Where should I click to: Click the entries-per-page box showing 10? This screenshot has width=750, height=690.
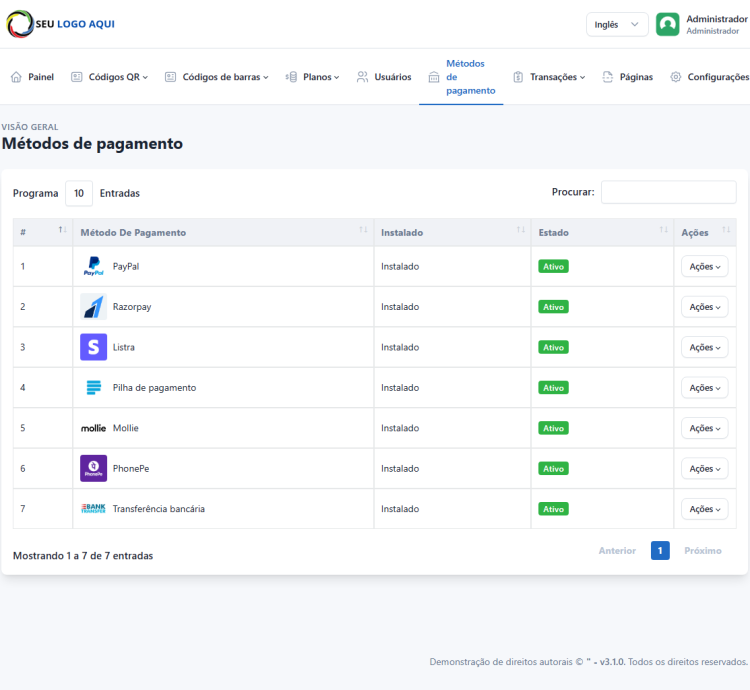79,193
